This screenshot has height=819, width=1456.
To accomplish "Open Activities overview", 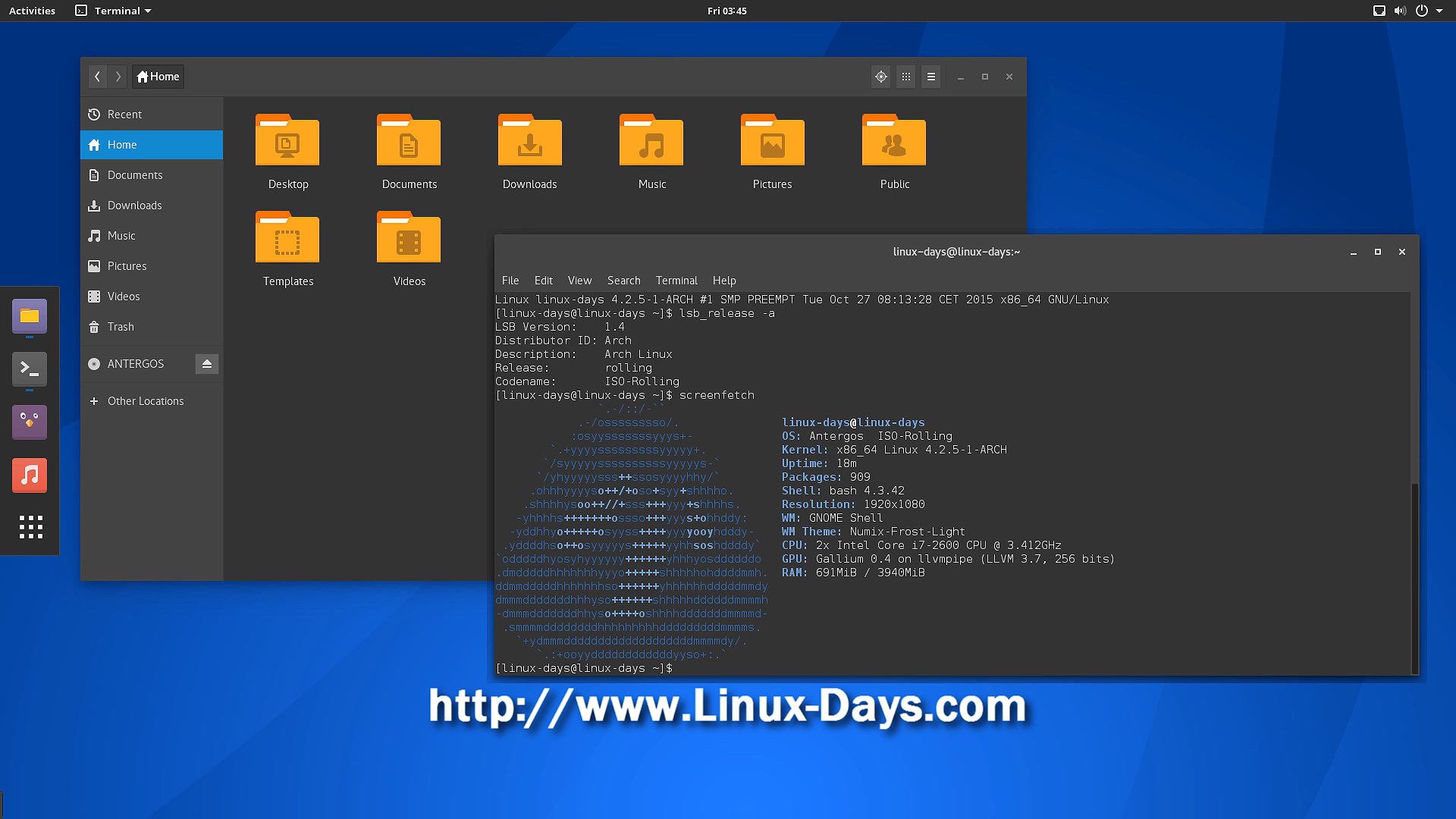I will pos(32,11).
